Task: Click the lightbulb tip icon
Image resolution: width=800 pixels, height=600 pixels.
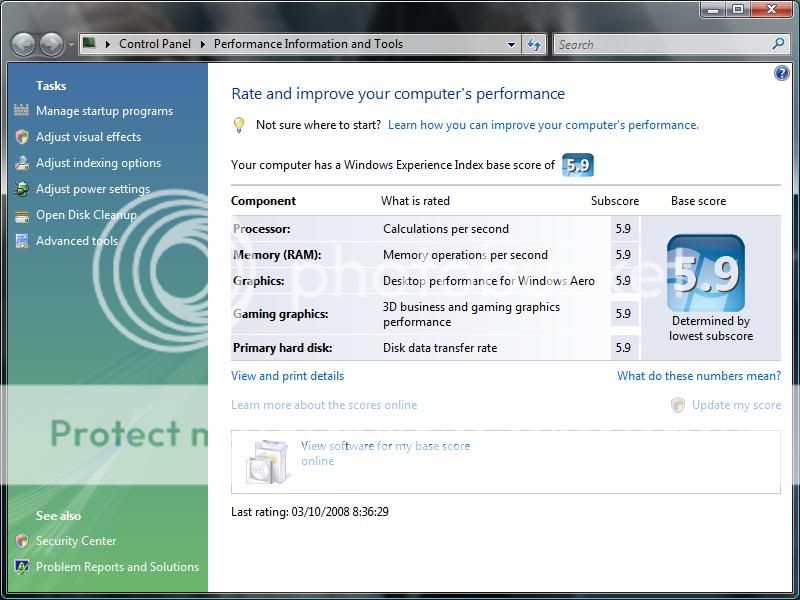Action: click(239, 125)
